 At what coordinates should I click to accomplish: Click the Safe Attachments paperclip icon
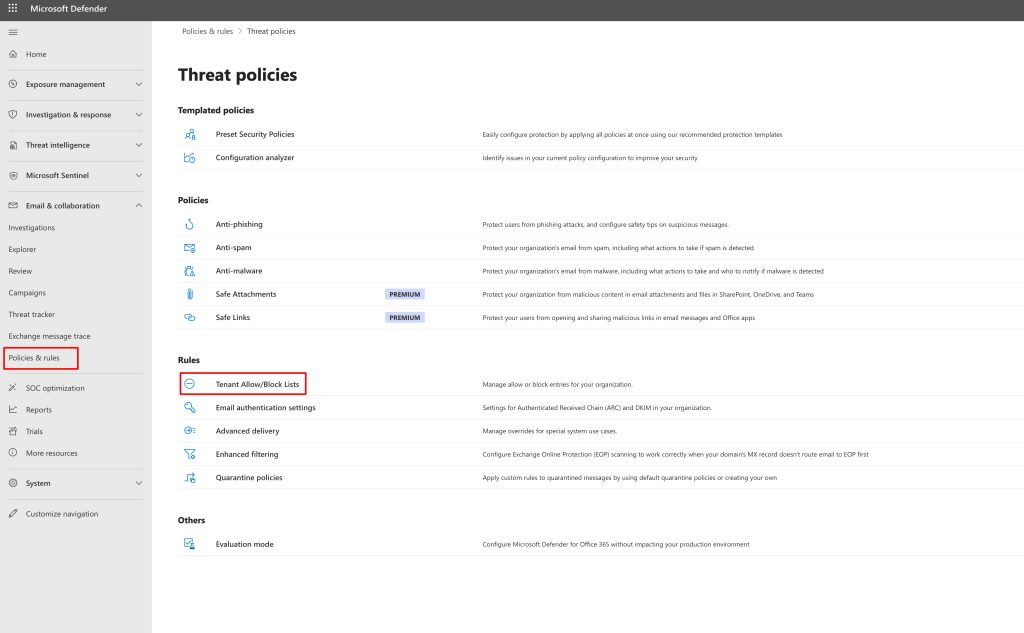coord(190,294)
